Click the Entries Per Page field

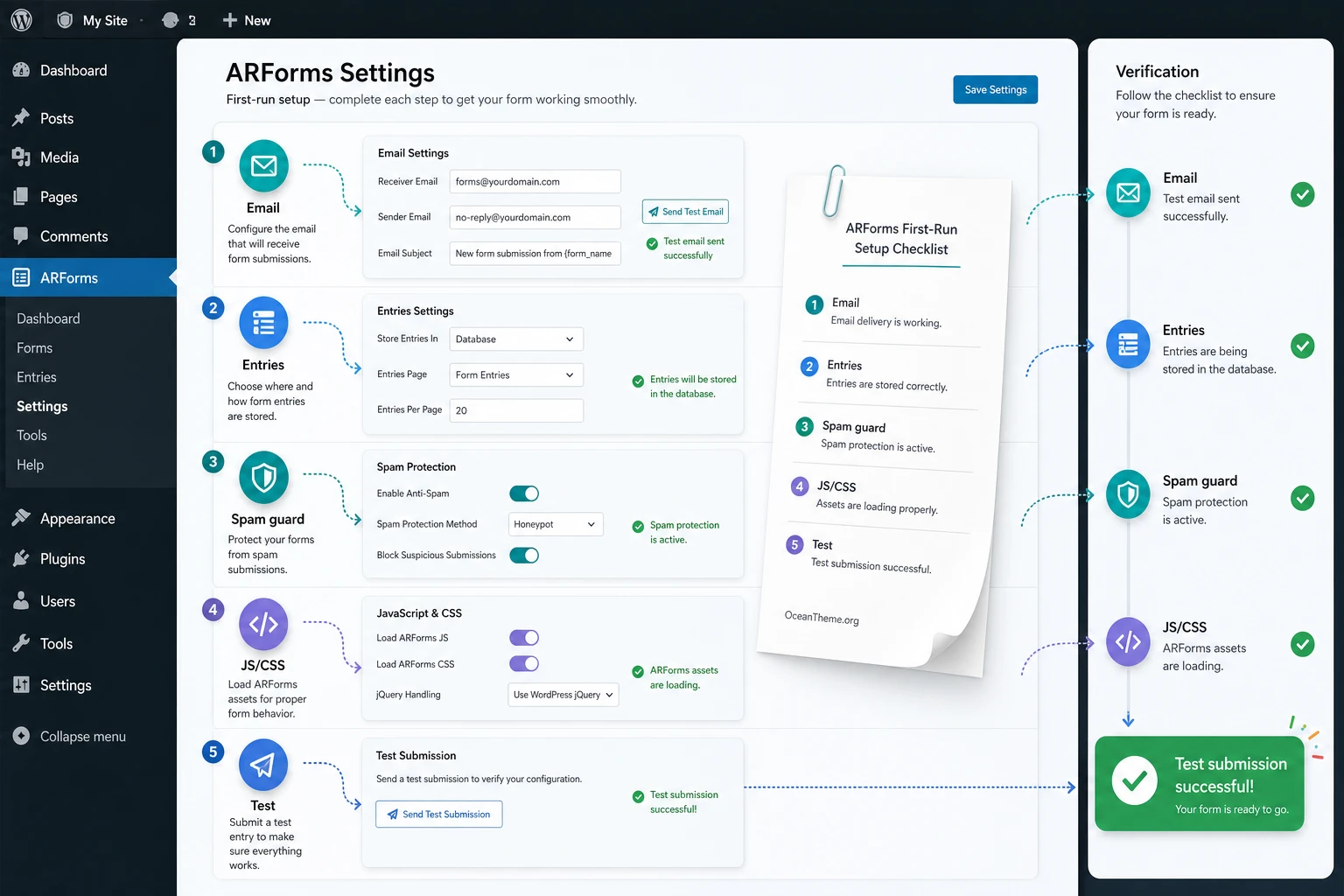(516, 410)
